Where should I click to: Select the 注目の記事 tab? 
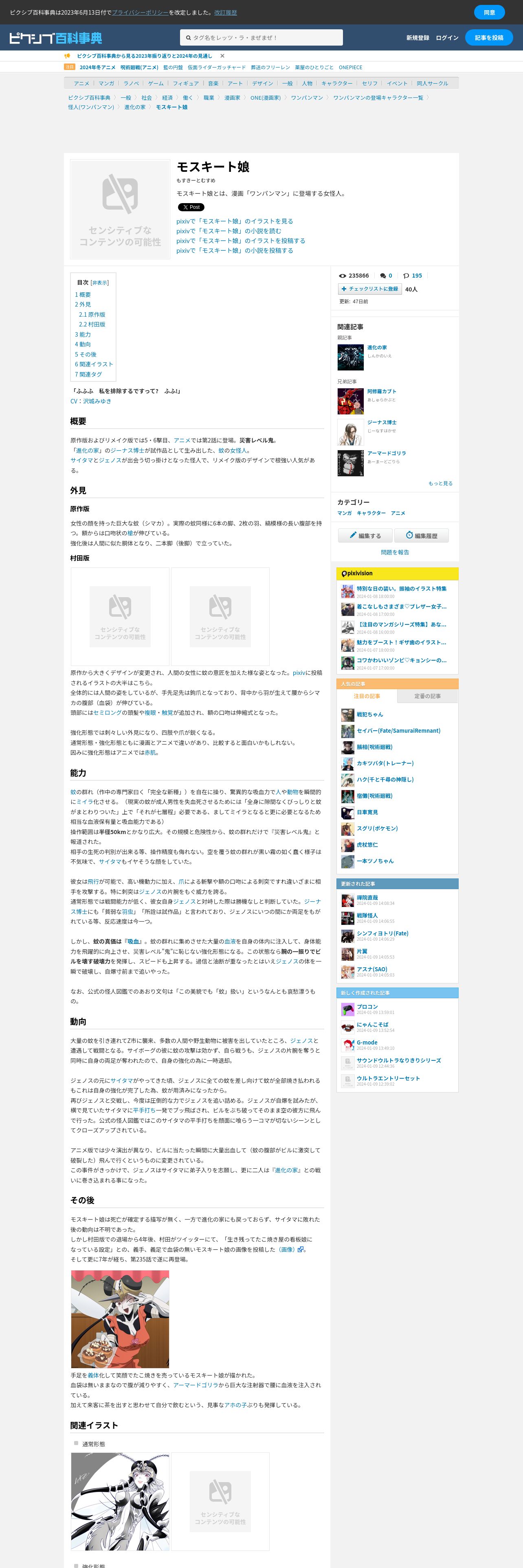367,696
